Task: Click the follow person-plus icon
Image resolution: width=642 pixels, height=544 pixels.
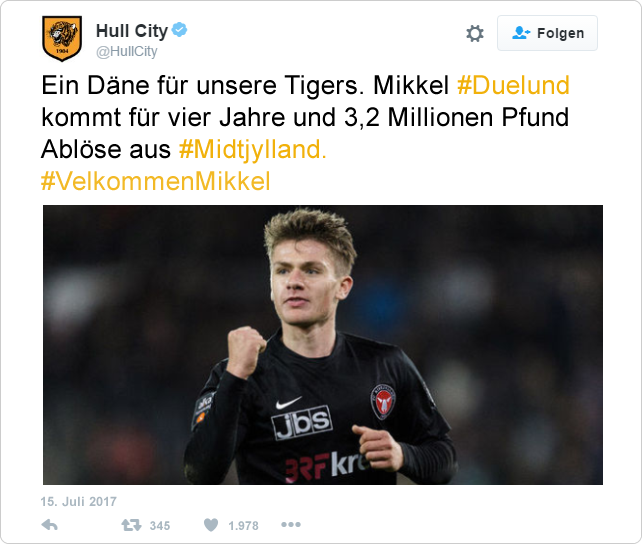Action: pyautogui.click(x=521, y=33)
